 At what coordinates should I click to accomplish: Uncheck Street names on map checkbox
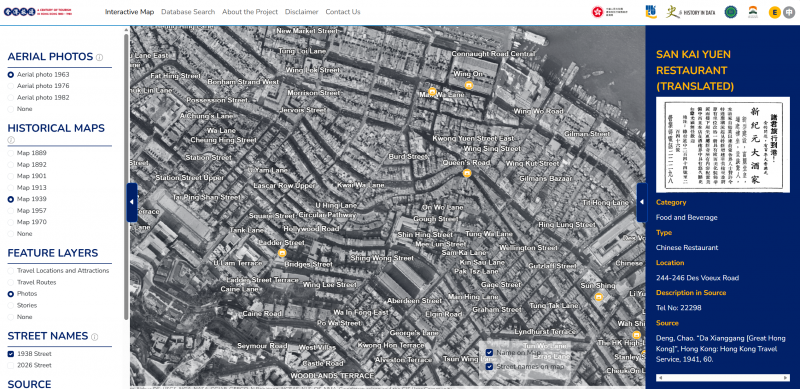click(489, 367)
